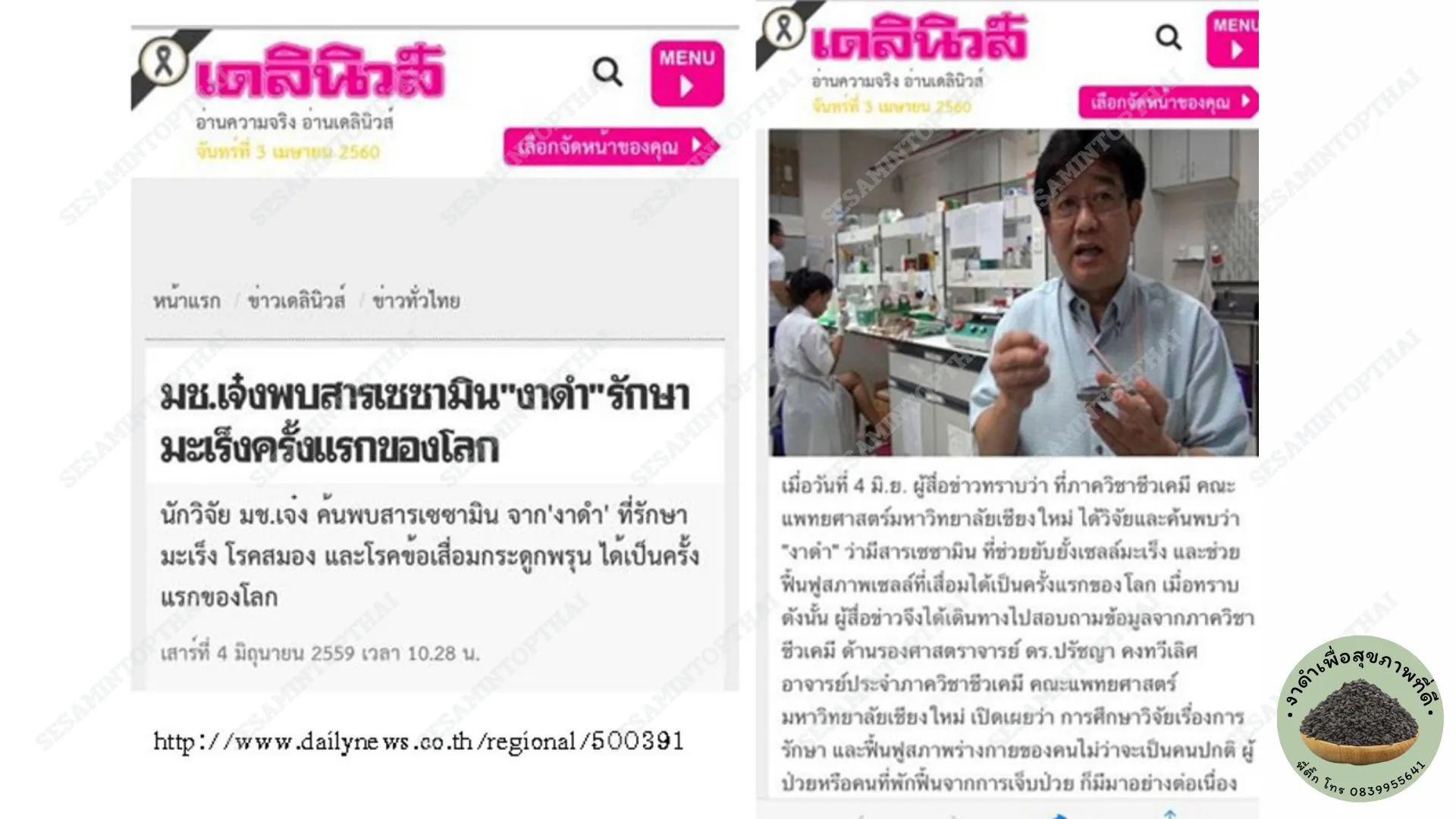The height and width of the screenshot is (819, 1456).
Task: Click the search magnifier in right screenshot
Action: (1169, 36)
